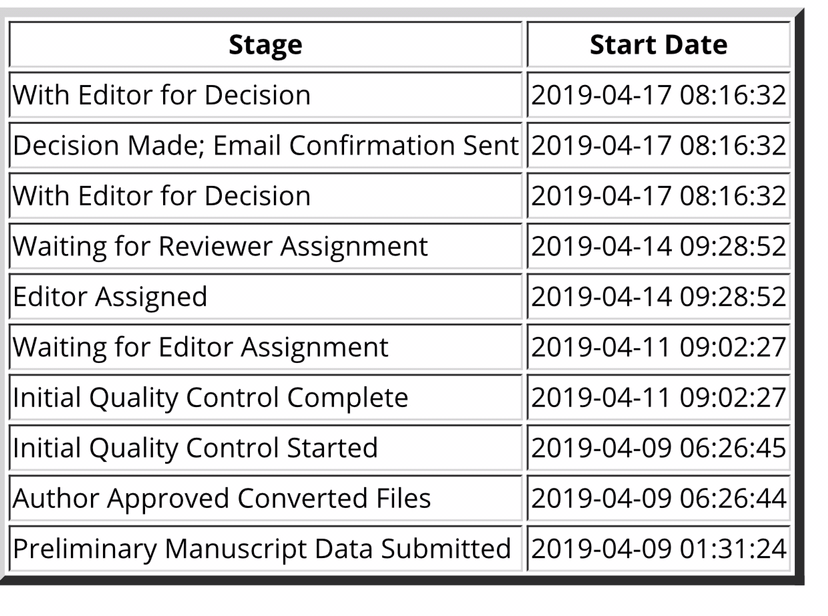The image size is (828, 616).
Task: Click the 2019-04-09 01:31:24 date cell
Action: click(x=658, y=548)
